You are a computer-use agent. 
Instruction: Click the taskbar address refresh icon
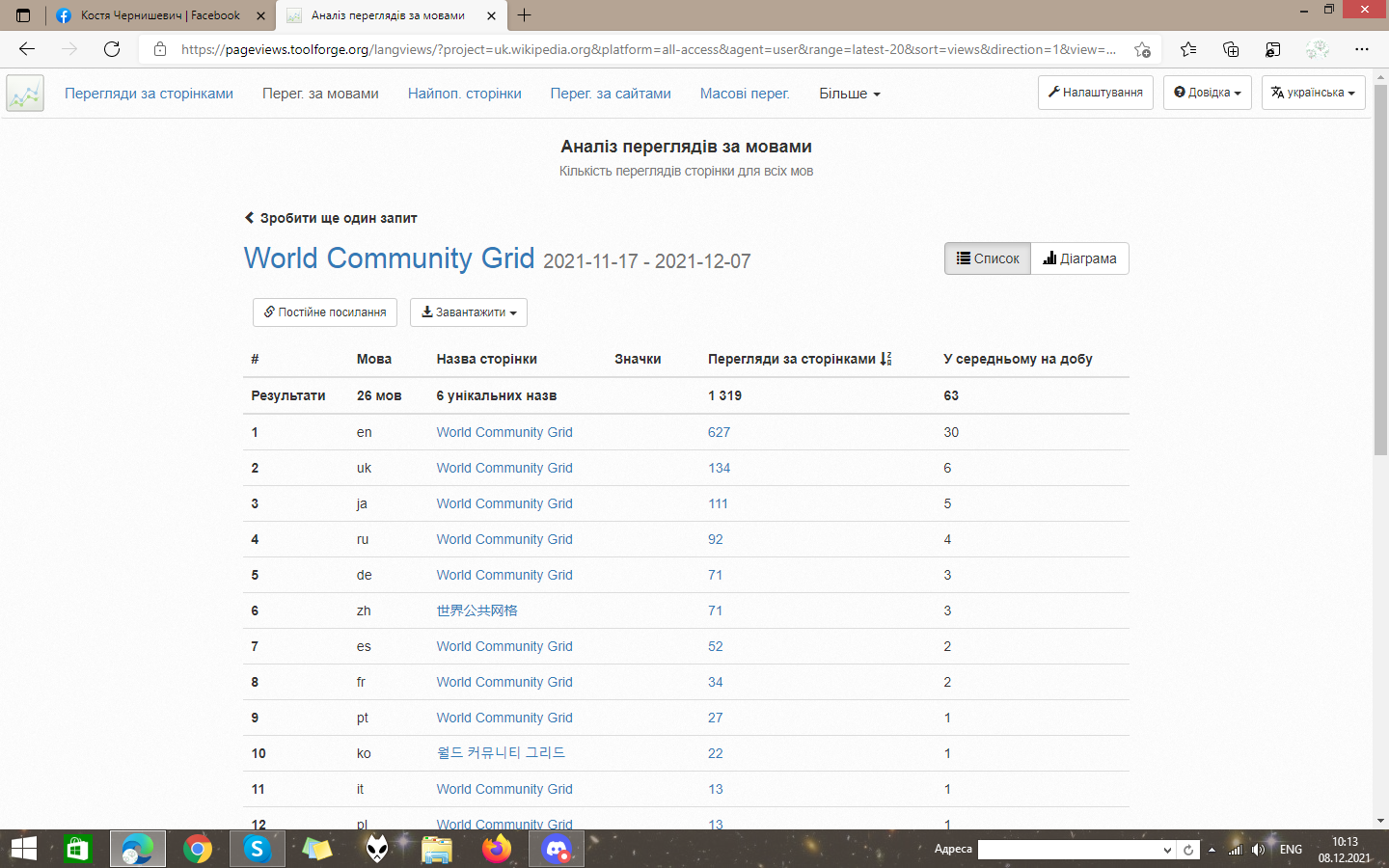1188,850
